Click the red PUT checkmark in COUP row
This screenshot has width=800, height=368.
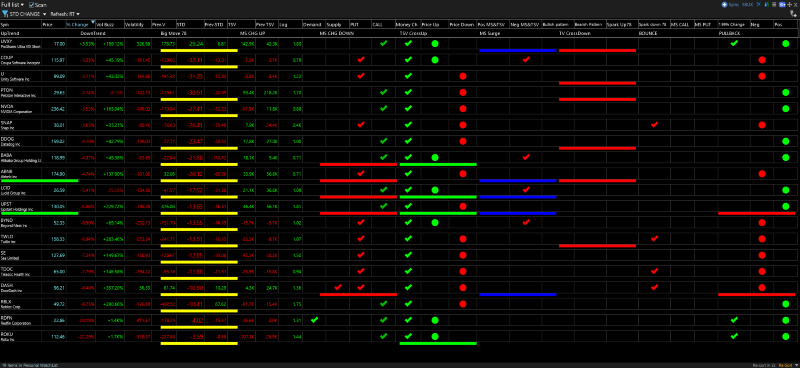(x=361, y=60)
